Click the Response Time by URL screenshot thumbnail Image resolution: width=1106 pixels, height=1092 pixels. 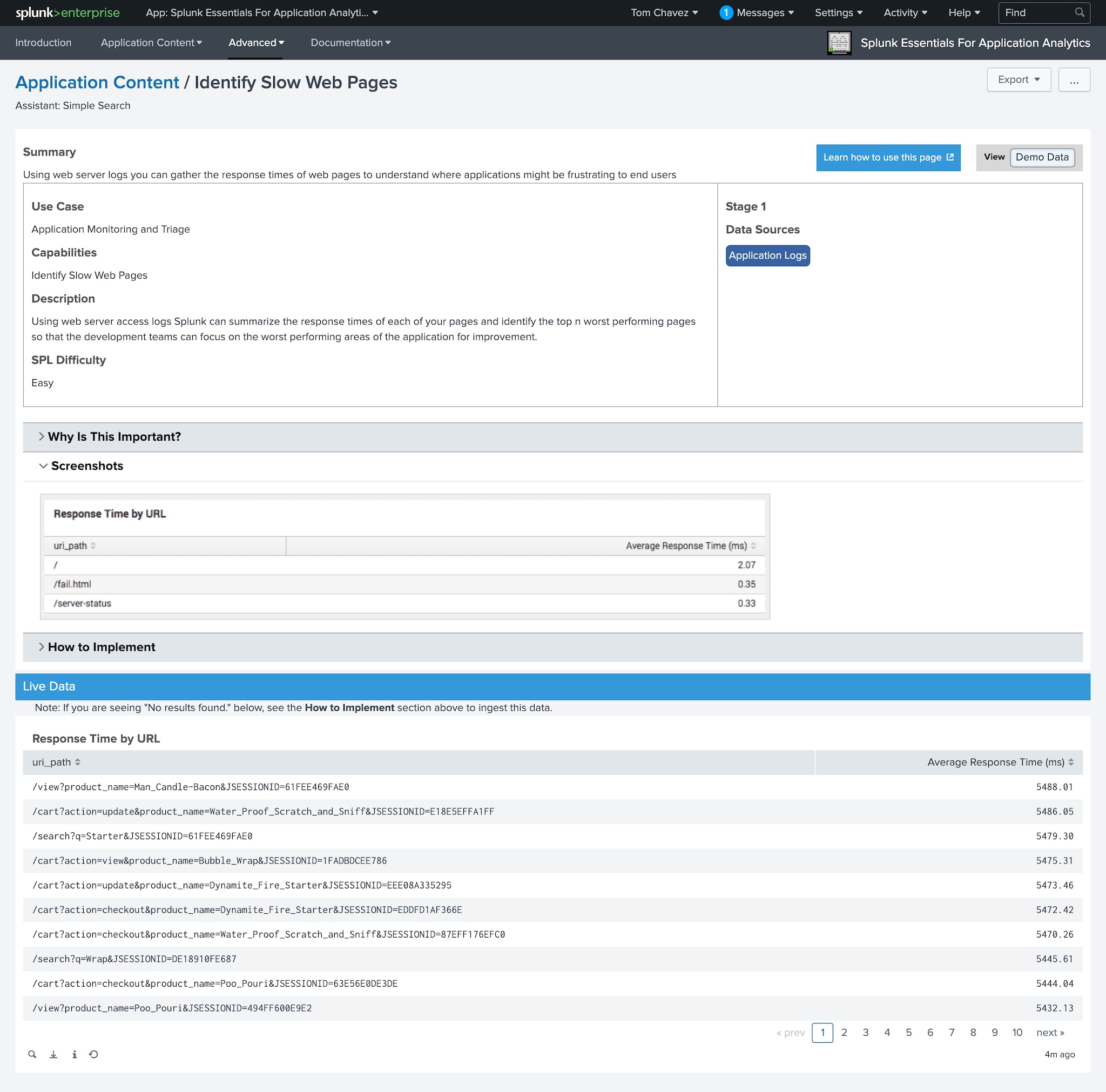coord(404,557)
